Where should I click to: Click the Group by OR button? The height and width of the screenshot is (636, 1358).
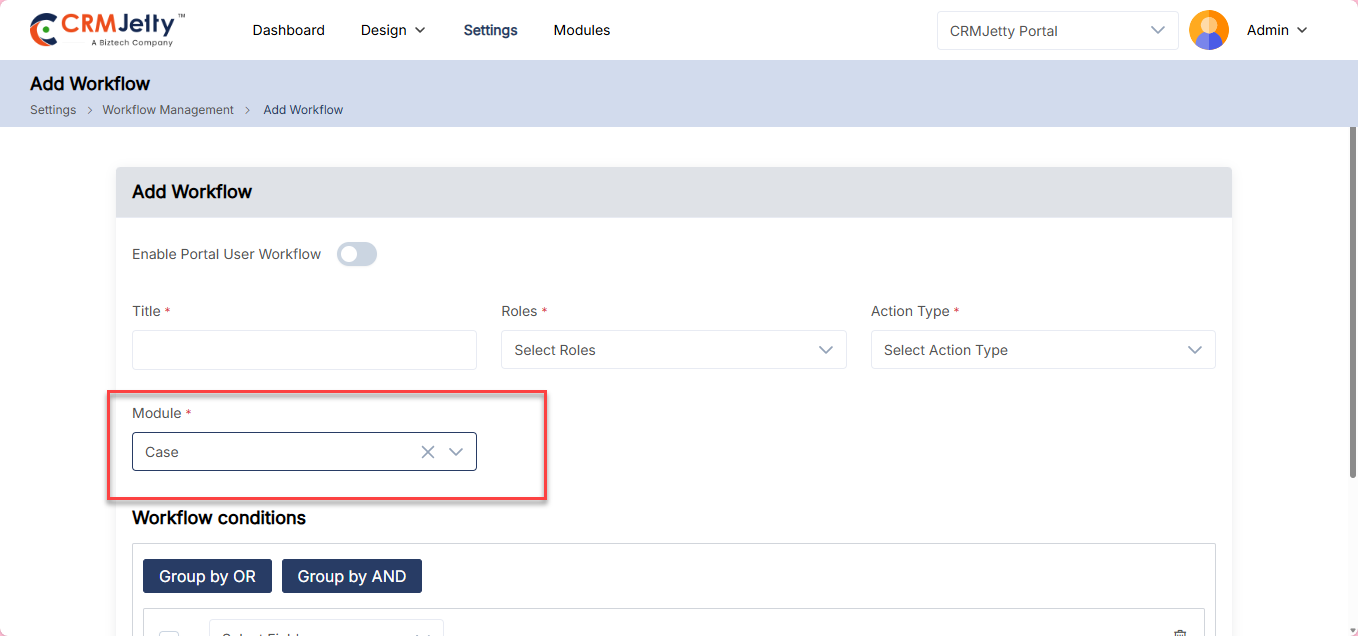tap(207, 576)
